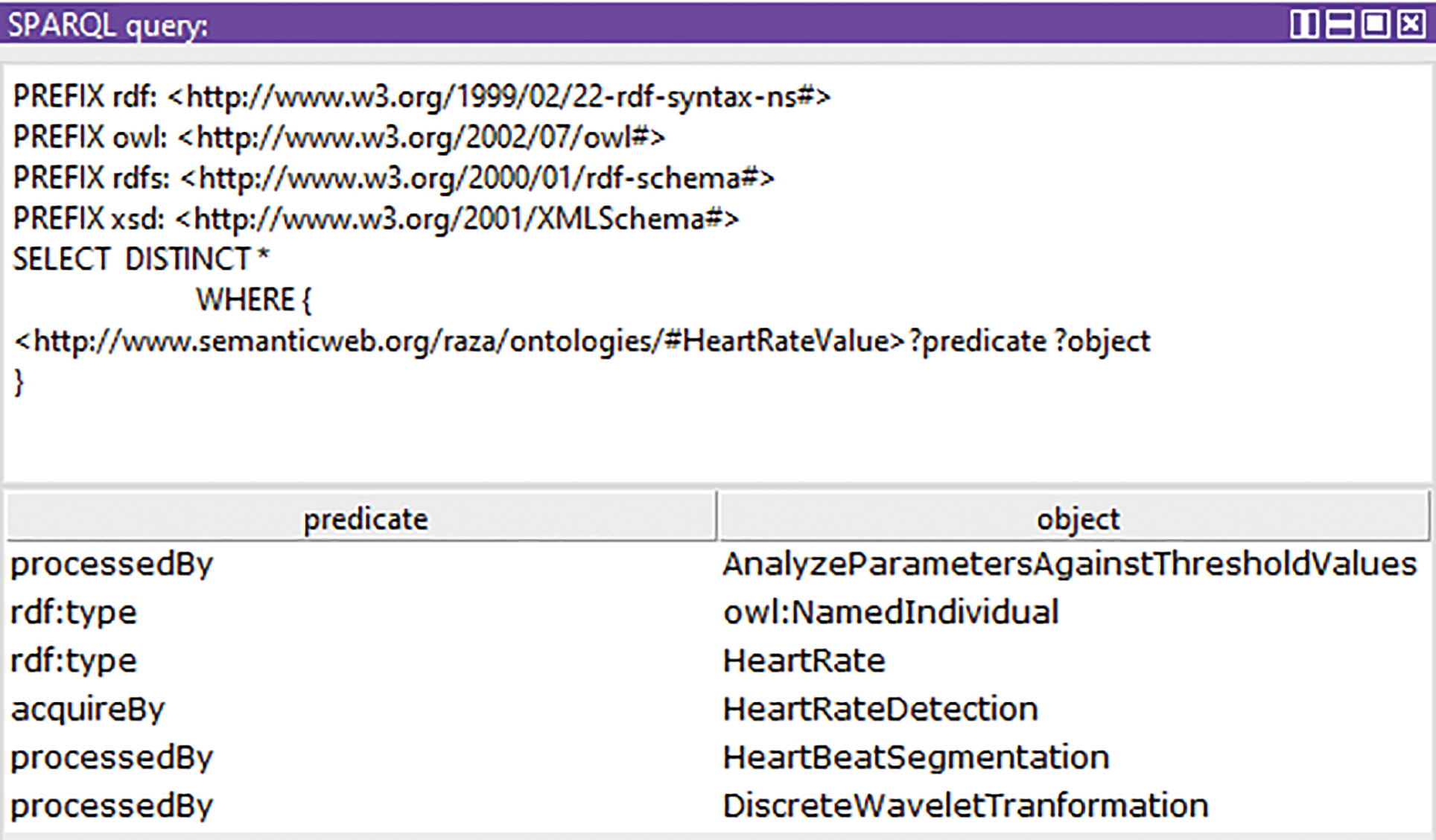The width and height of the screenshot is (1436, 840).
Task: Select the HeartRateDetection result cell
Action: tap(880, 709)
